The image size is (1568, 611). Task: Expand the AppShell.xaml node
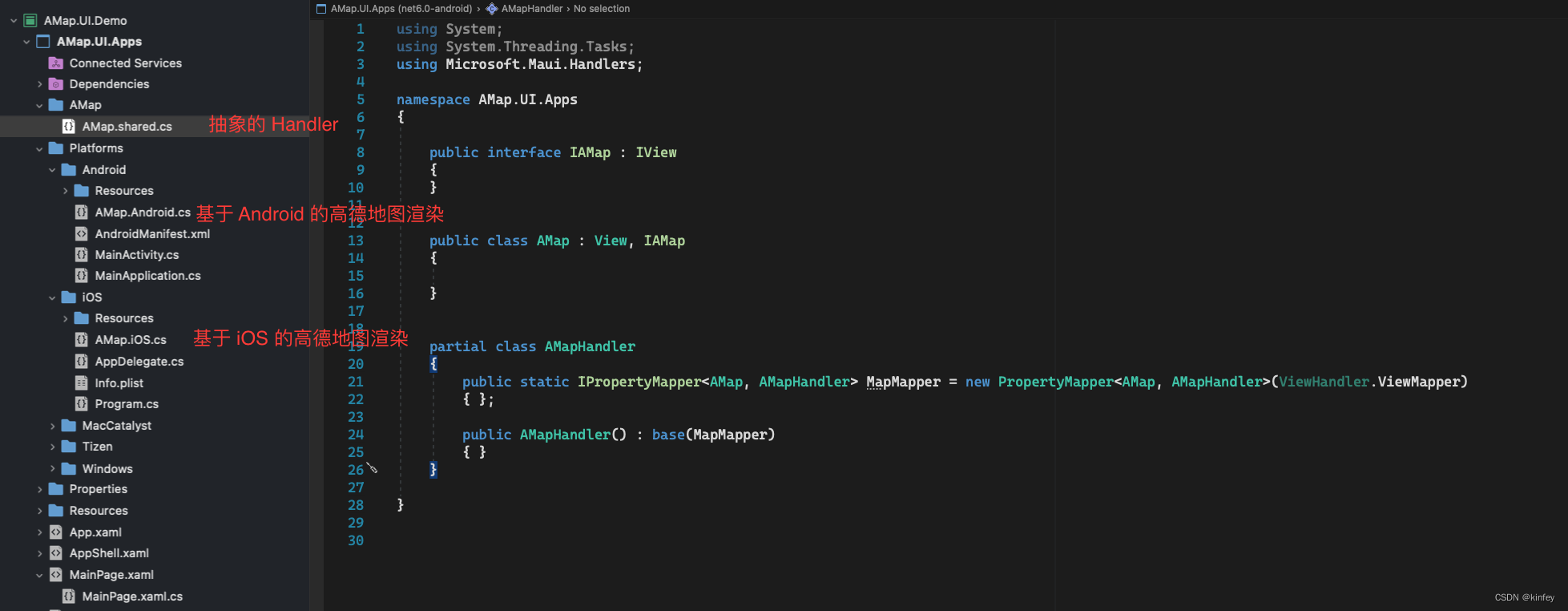[x=39, y=553]
